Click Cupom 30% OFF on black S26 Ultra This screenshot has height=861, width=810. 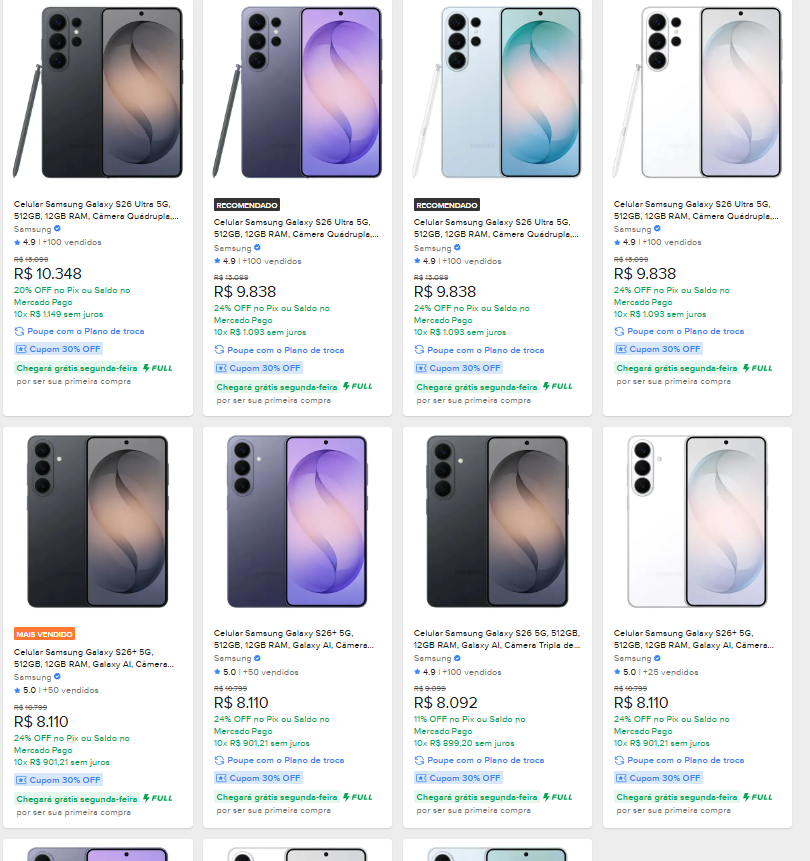pyautogui.click(x=59, y=349)
